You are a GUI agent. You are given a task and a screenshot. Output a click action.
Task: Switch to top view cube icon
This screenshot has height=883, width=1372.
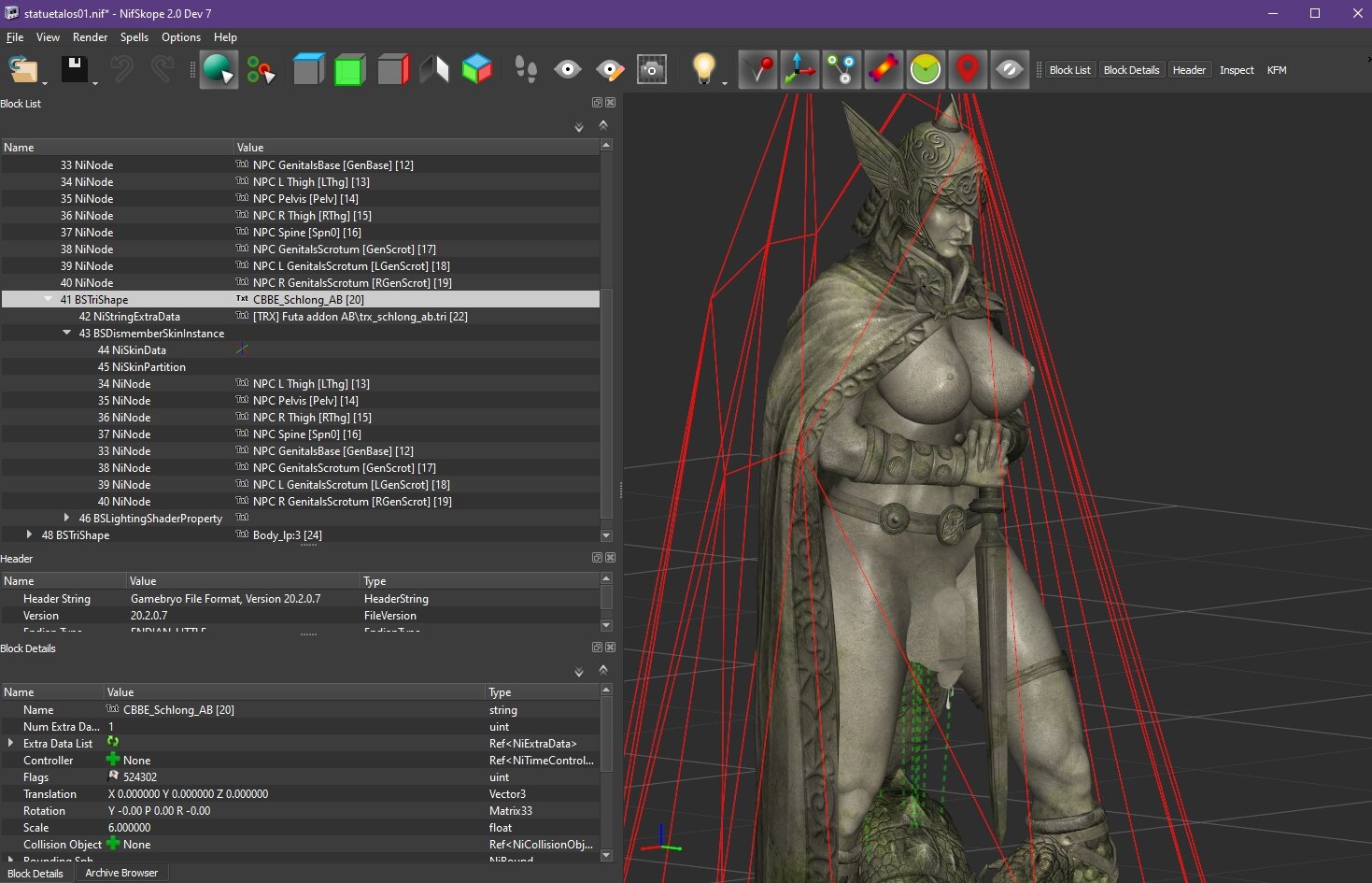point(307,70)
